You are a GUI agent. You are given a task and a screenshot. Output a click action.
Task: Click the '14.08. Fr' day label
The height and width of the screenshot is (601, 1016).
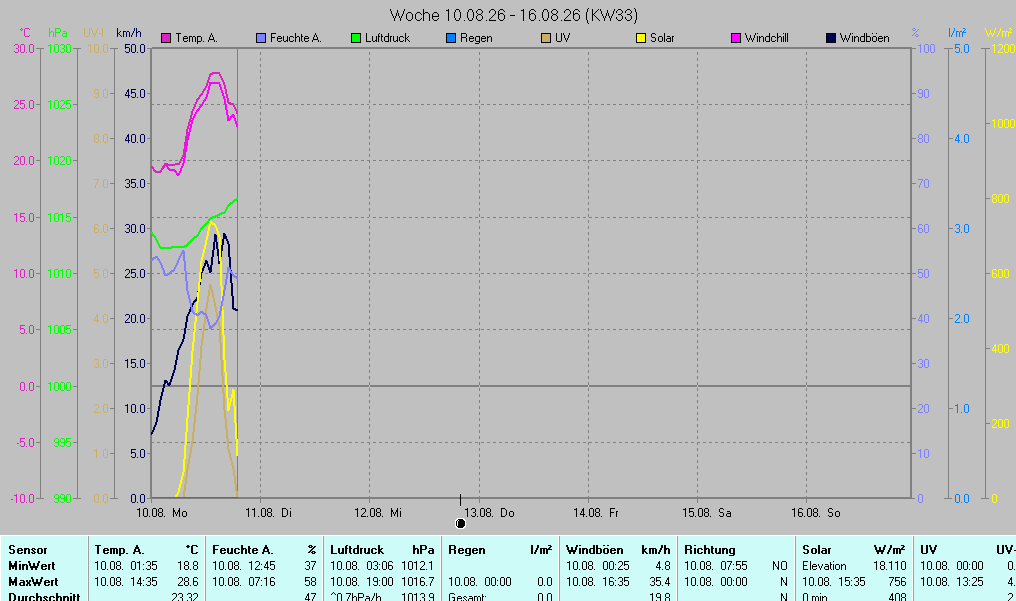pos(596,513)
